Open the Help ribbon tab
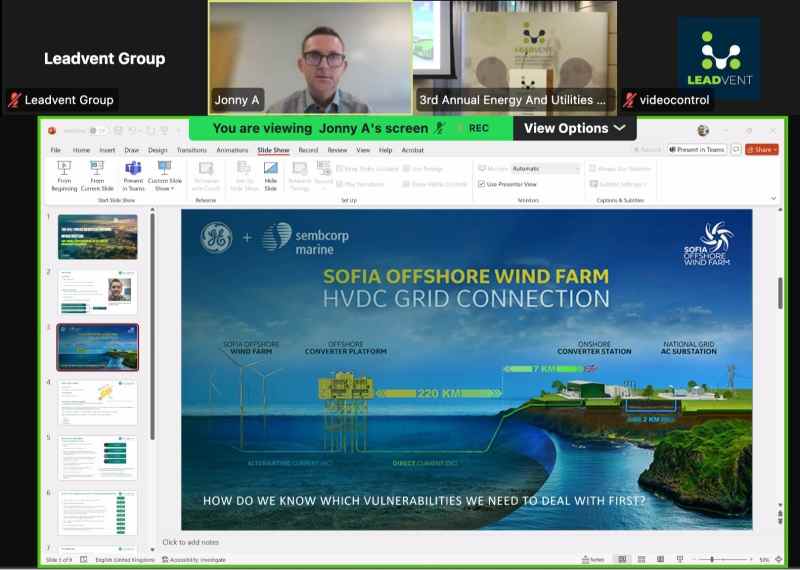The width and height of the screenshot is (800, 570). coord(385,150)
